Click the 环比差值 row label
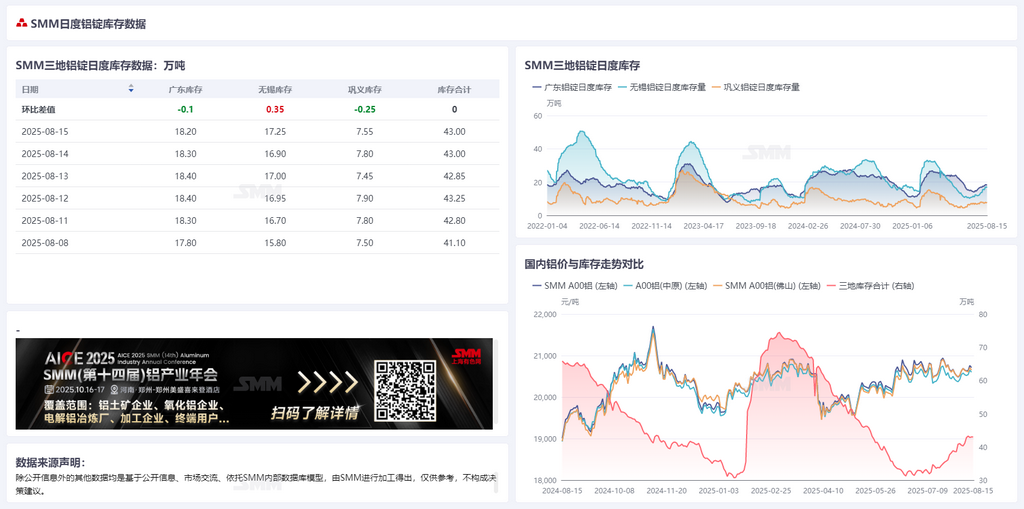The width and height of the screenshot is (1024, 509). [39, 109]
